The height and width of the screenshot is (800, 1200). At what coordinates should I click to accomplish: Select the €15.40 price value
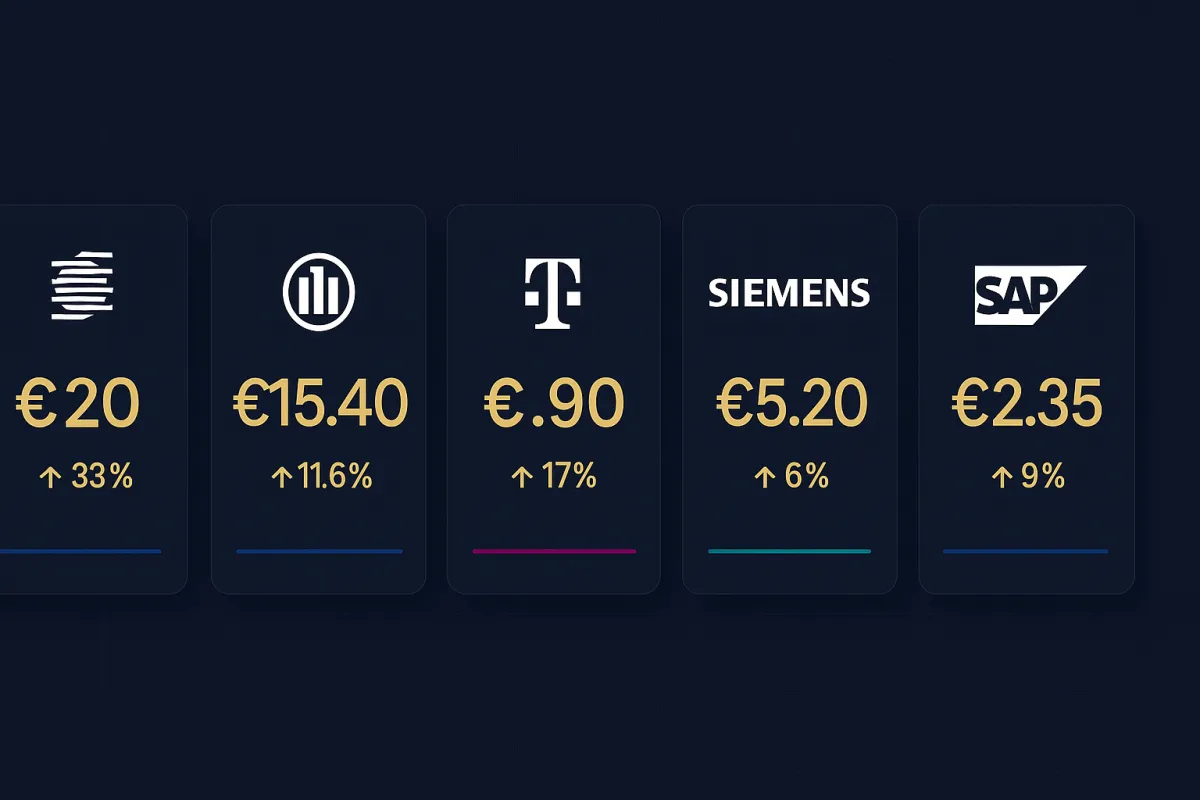(x=320, y=404)
